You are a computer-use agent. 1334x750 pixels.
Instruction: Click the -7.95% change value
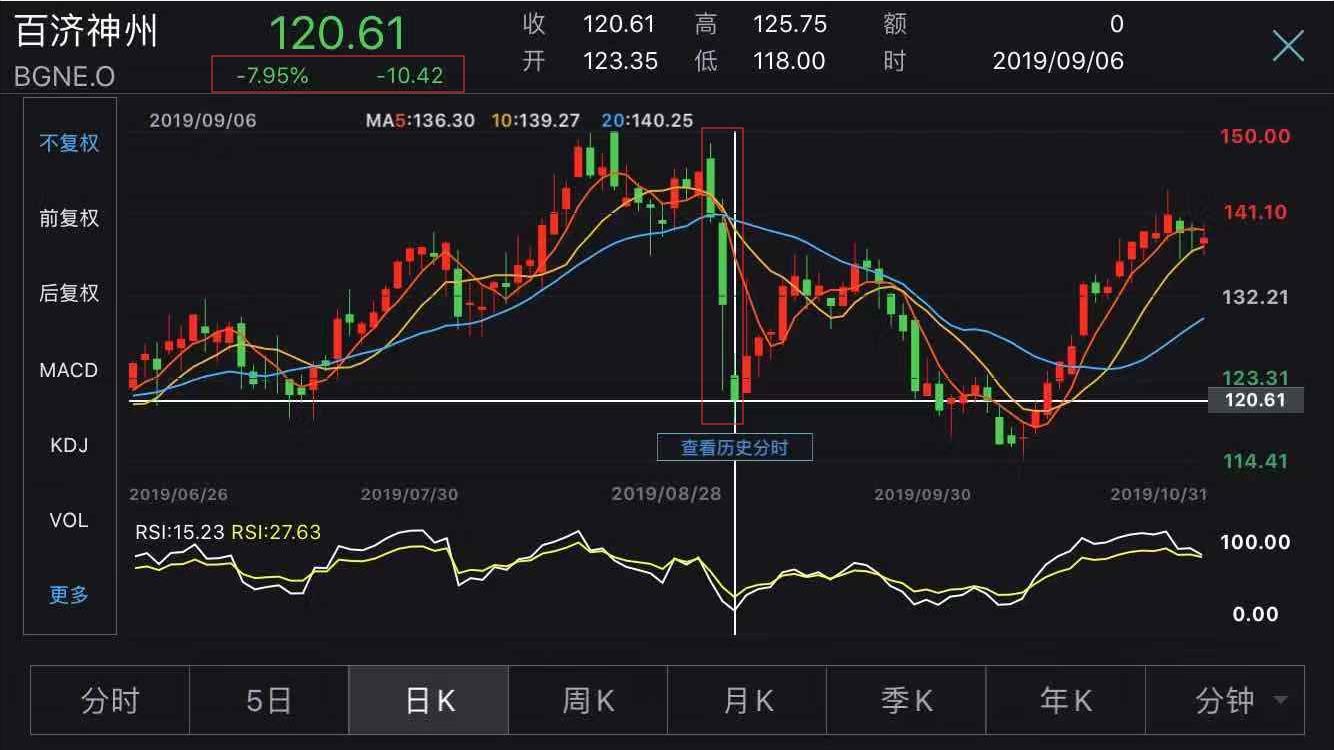[x=273, y=75]
